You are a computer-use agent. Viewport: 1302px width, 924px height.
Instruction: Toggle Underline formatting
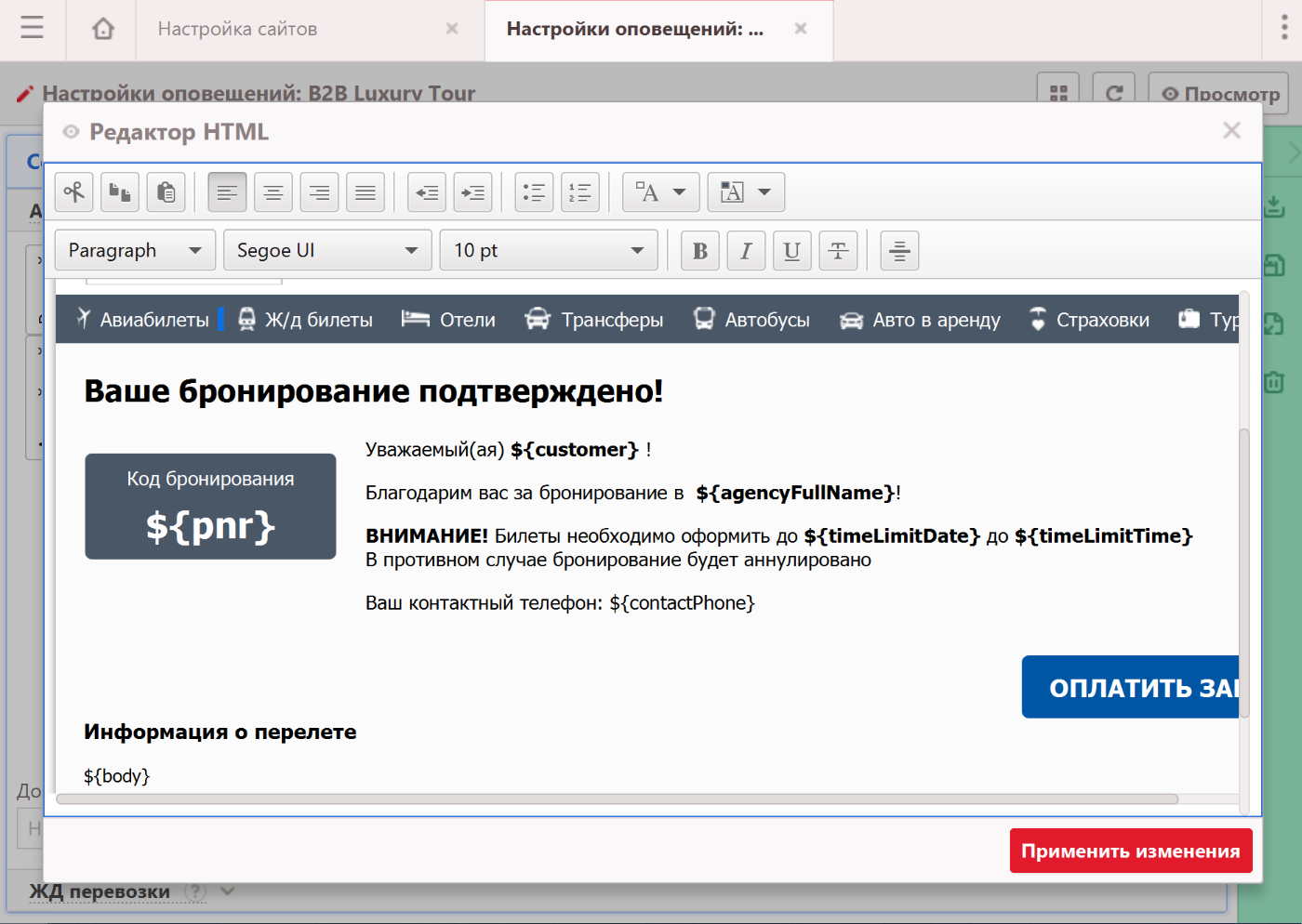tap(791, 251)
